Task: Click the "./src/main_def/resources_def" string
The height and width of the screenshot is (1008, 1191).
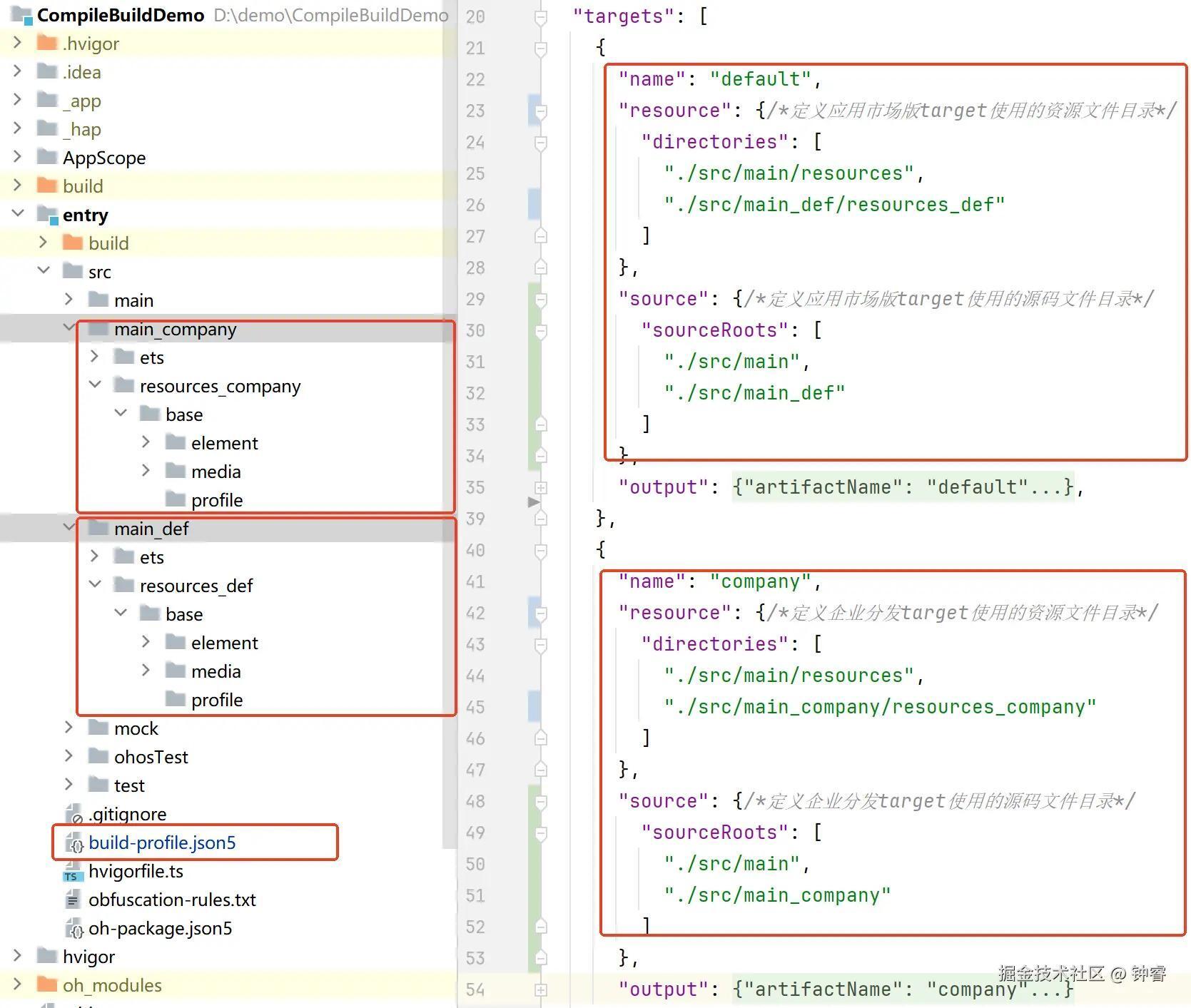Action: point(834,205)
